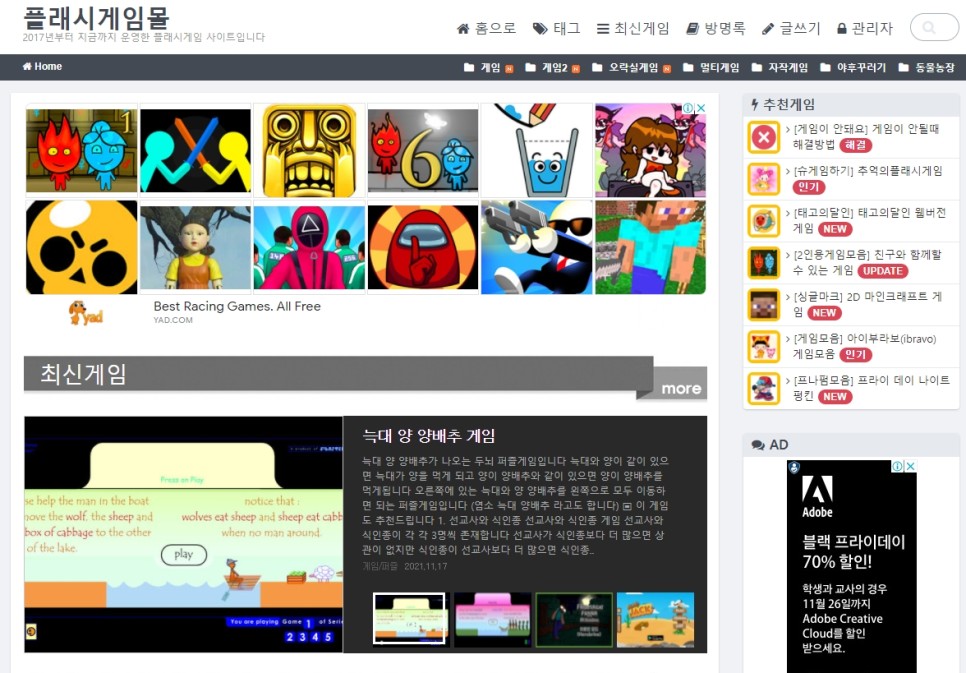Click the Home breadcrumb link
Screen dimensions: 966x673
click(43, 67)
